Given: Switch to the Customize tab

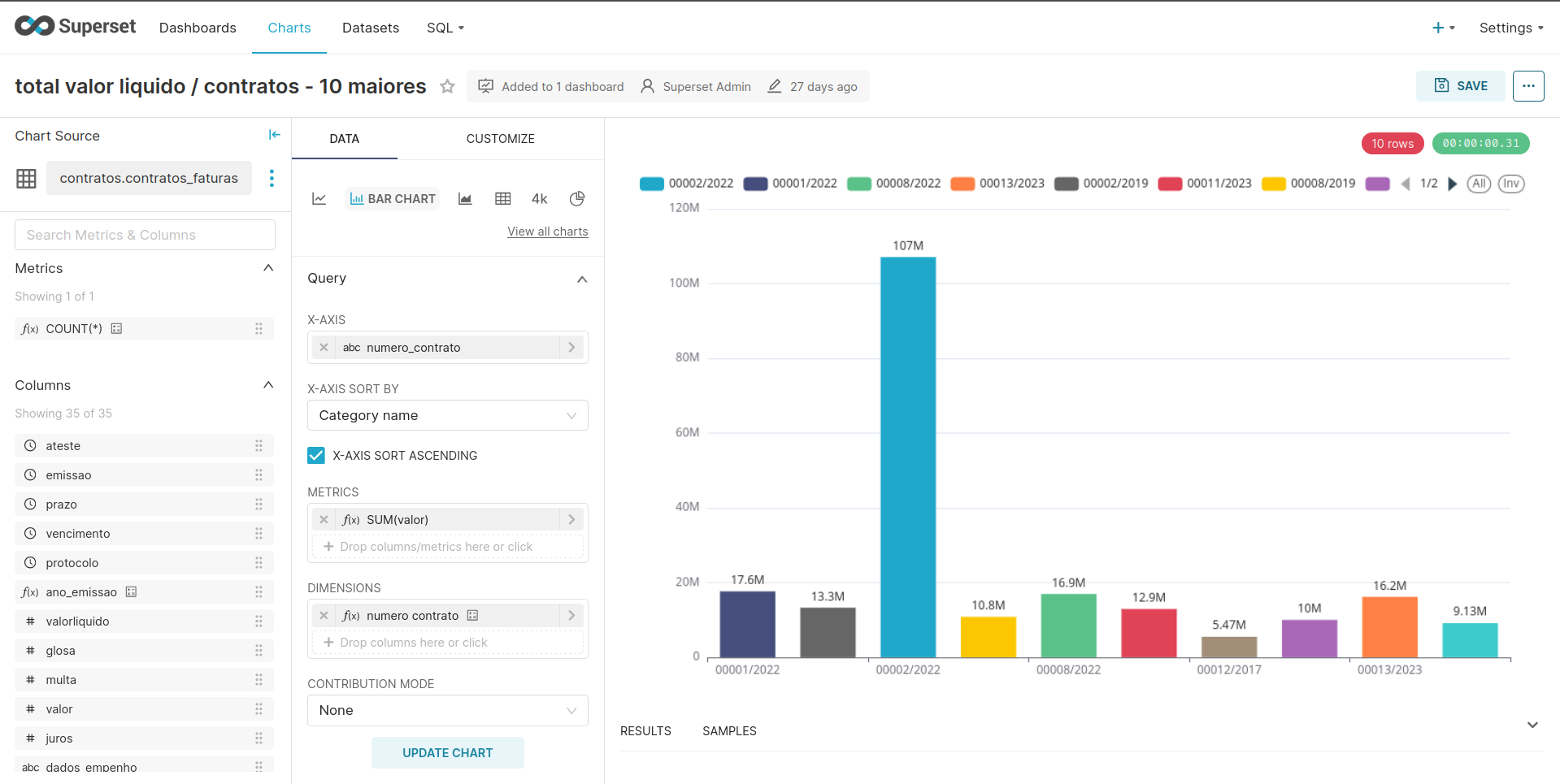Looking at the screenshot, I should [500, 139].
